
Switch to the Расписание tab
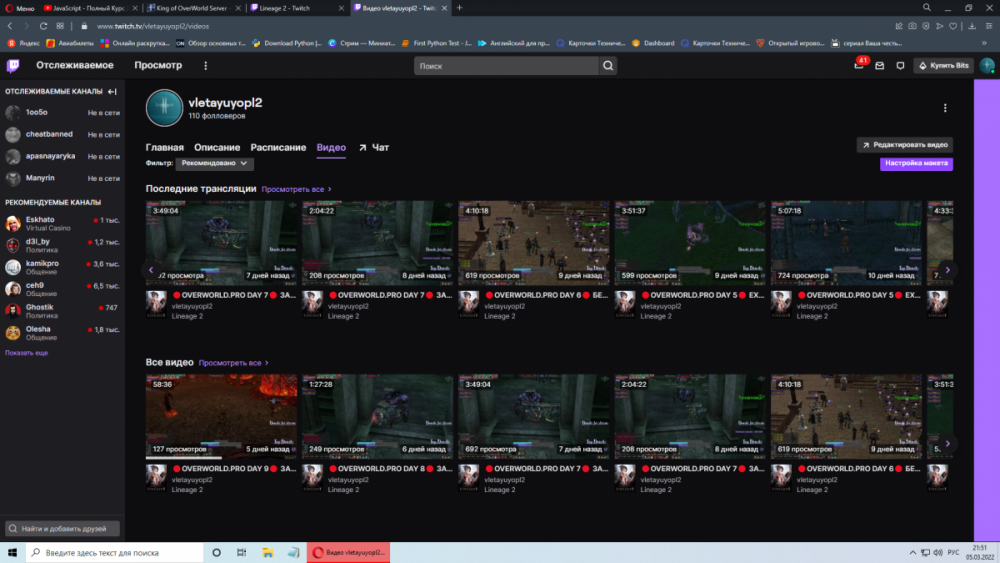point(278,147)
